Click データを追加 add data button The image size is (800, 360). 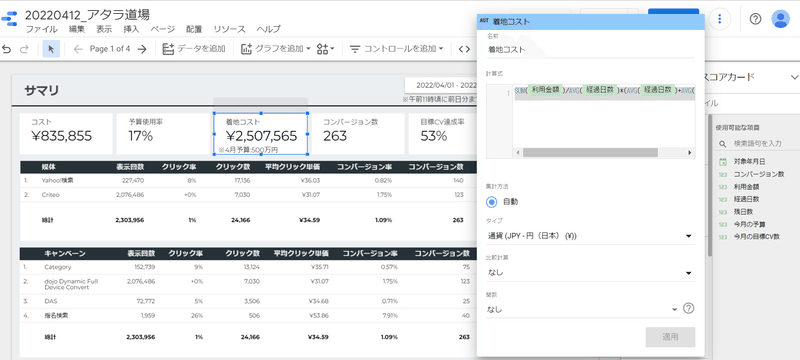pos(193,49)
